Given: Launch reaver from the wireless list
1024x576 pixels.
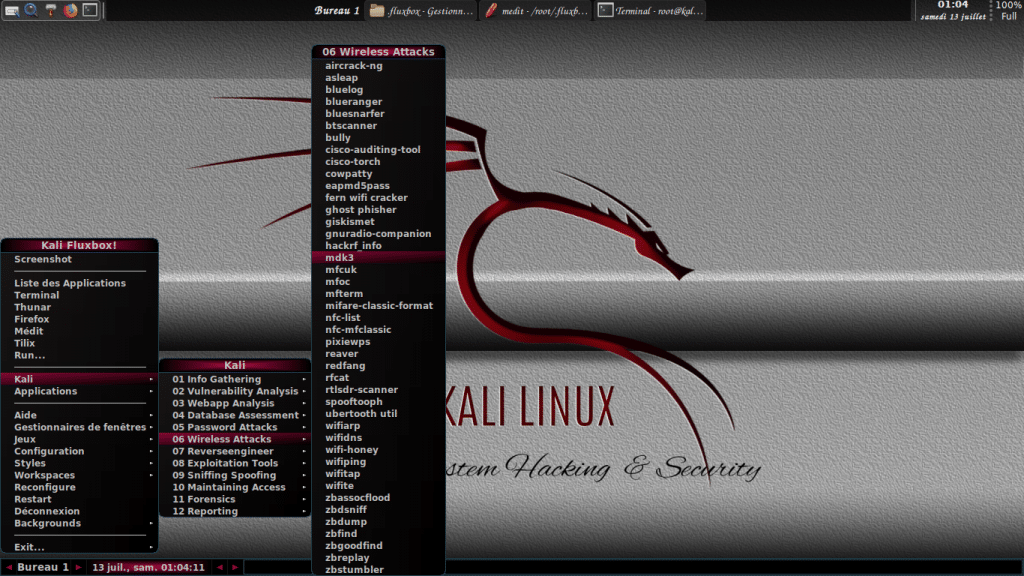Looking at the screenshot, I should [x=379, y=354].
